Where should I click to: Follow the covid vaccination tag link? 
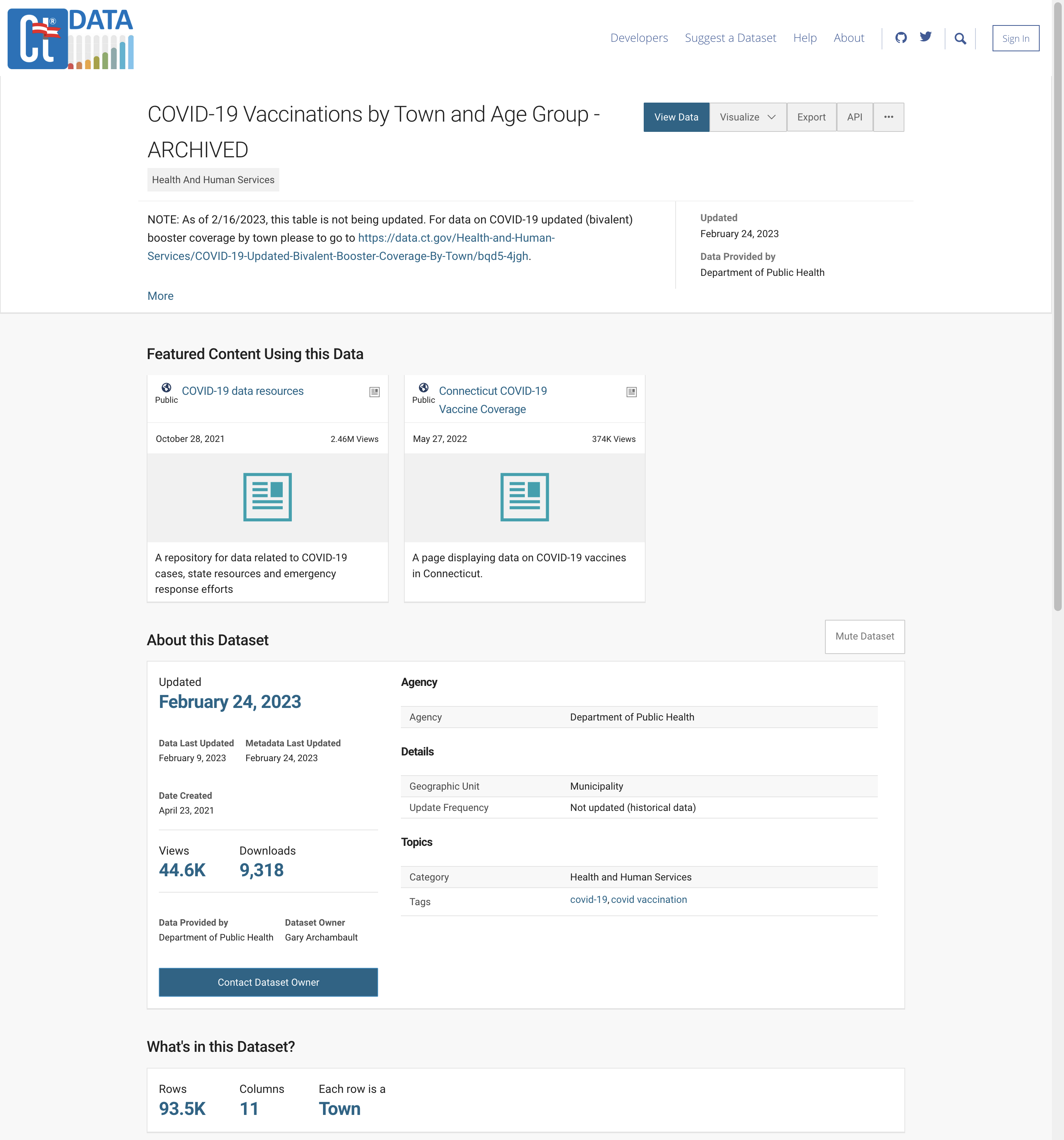649,900
